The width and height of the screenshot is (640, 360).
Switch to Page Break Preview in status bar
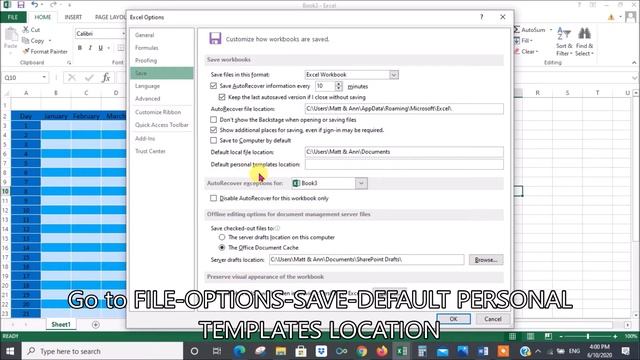click(x=548, y=336)
